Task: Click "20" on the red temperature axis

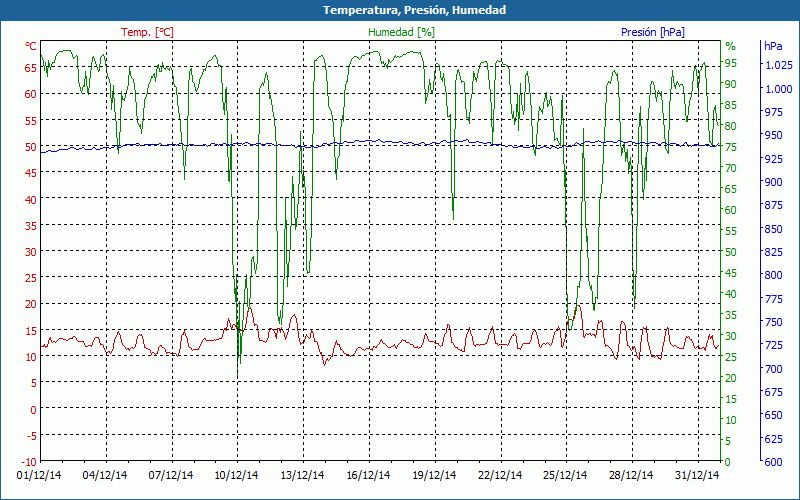Action: 31,304
